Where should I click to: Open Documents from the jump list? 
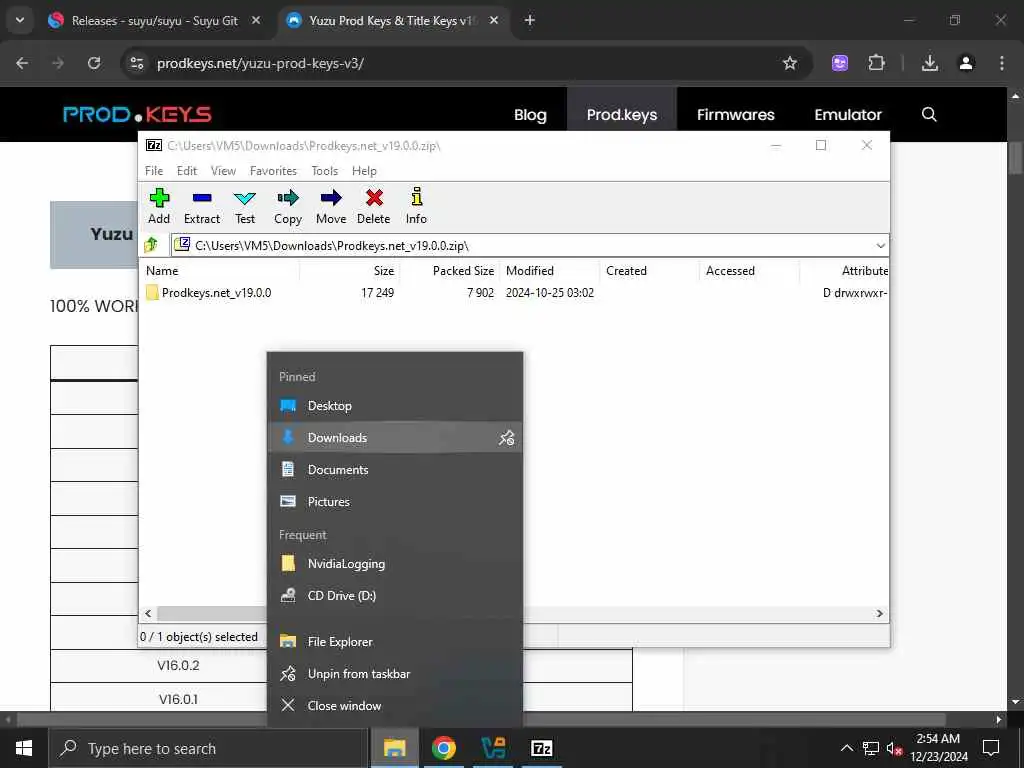coord(395,470)
